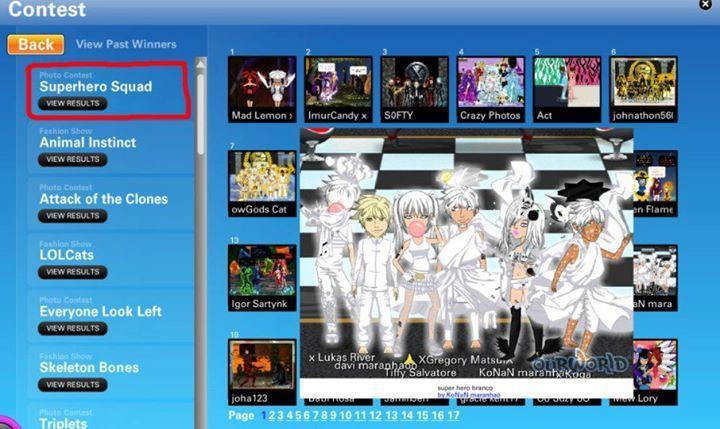Go to results page 3
This screenshot has width=720, height=429.
tap(280, 416)
